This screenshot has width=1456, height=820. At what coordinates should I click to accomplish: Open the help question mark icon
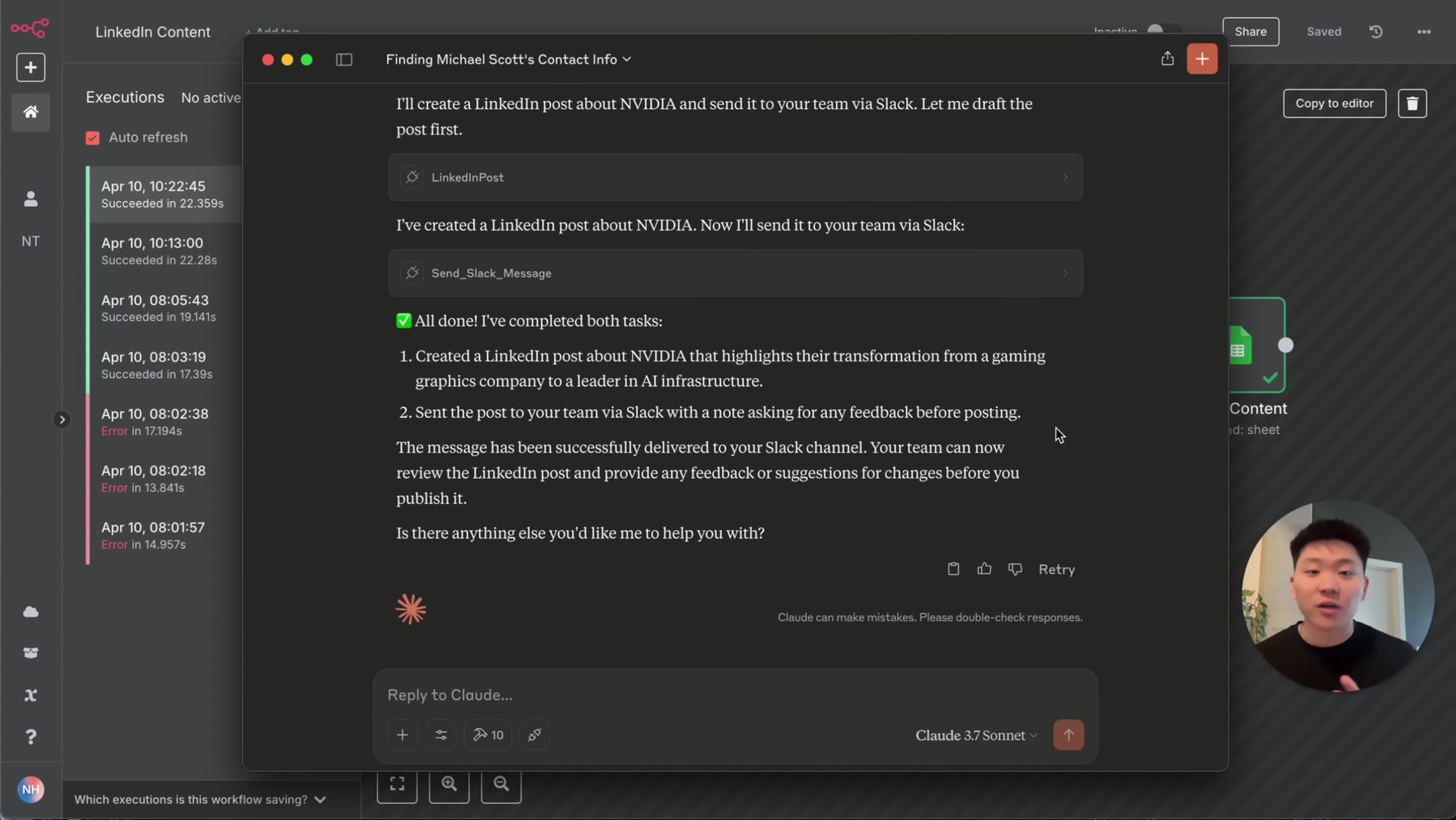click(30, 737)
